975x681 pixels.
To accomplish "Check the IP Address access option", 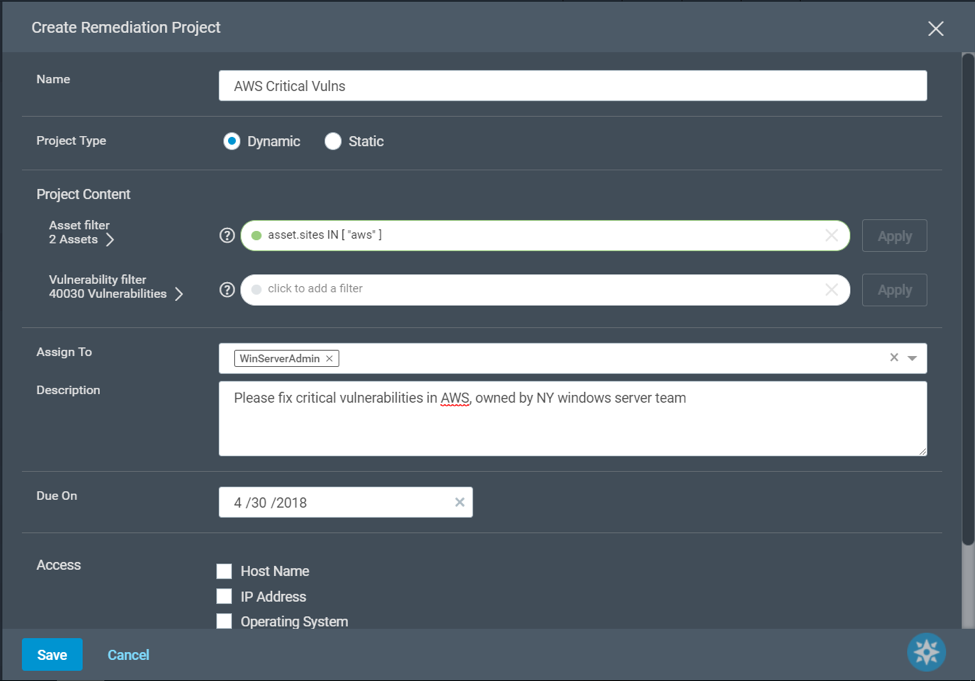I will (224, 596).
